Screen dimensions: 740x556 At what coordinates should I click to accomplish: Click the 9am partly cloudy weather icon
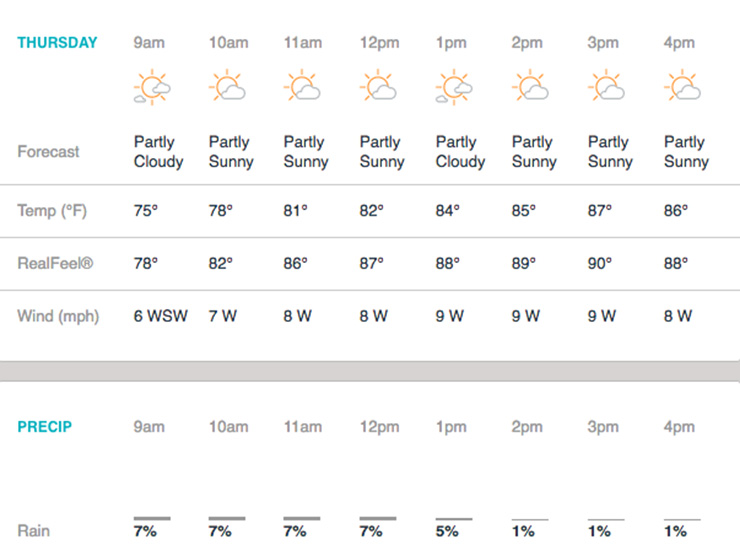pyautogui.click(x=152, y=87)
